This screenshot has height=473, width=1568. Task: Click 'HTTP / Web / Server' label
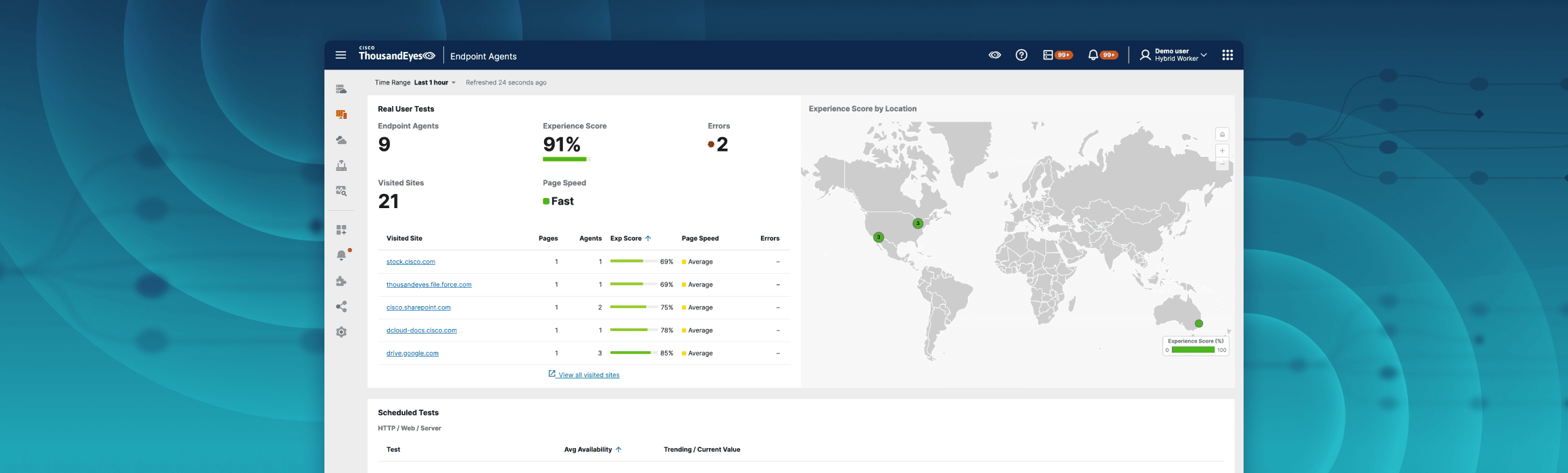(410, 428)
